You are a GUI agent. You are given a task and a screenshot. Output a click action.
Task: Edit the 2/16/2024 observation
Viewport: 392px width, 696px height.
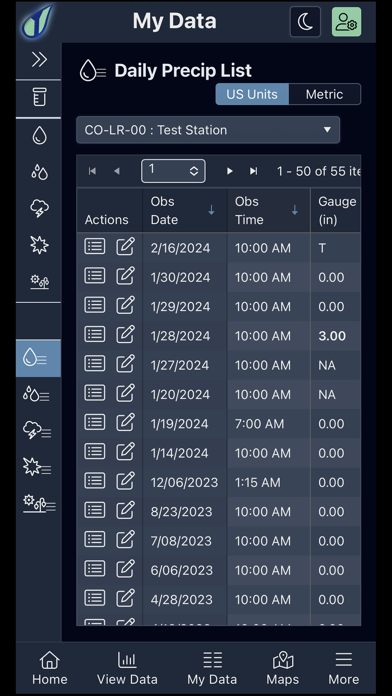pos(125,246)
